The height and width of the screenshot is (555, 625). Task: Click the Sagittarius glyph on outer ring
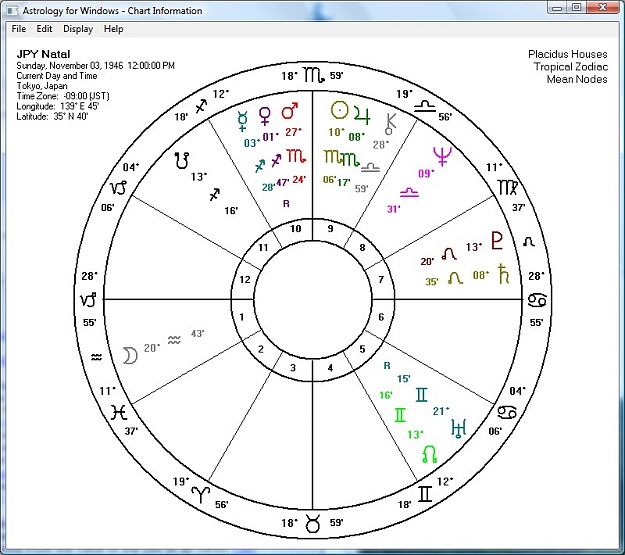point(201,106)
